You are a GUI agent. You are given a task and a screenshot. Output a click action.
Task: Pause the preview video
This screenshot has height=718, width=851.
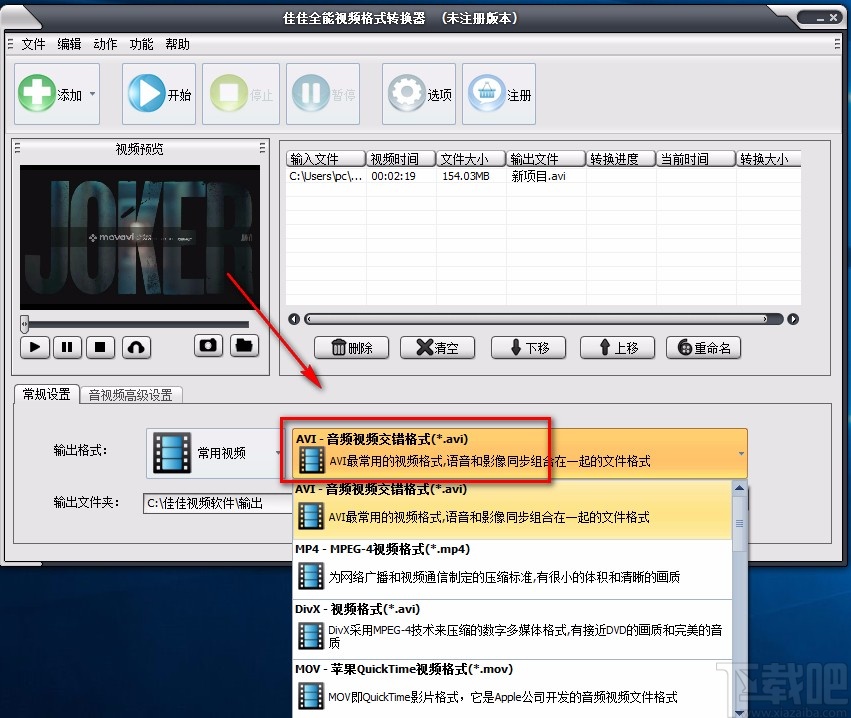click(67, 347)
